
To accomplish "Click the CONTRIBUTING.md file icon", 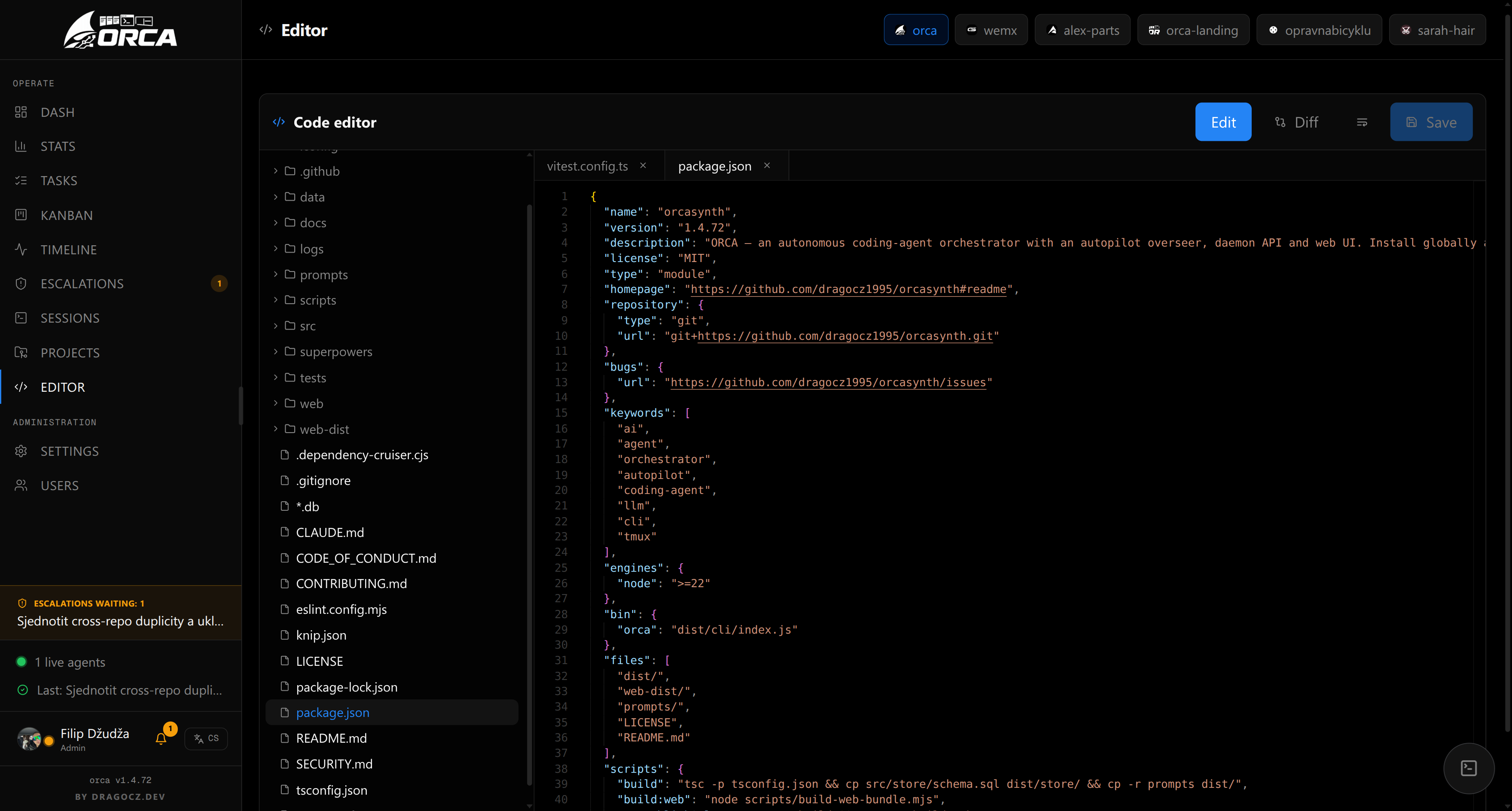I will 285,583.
